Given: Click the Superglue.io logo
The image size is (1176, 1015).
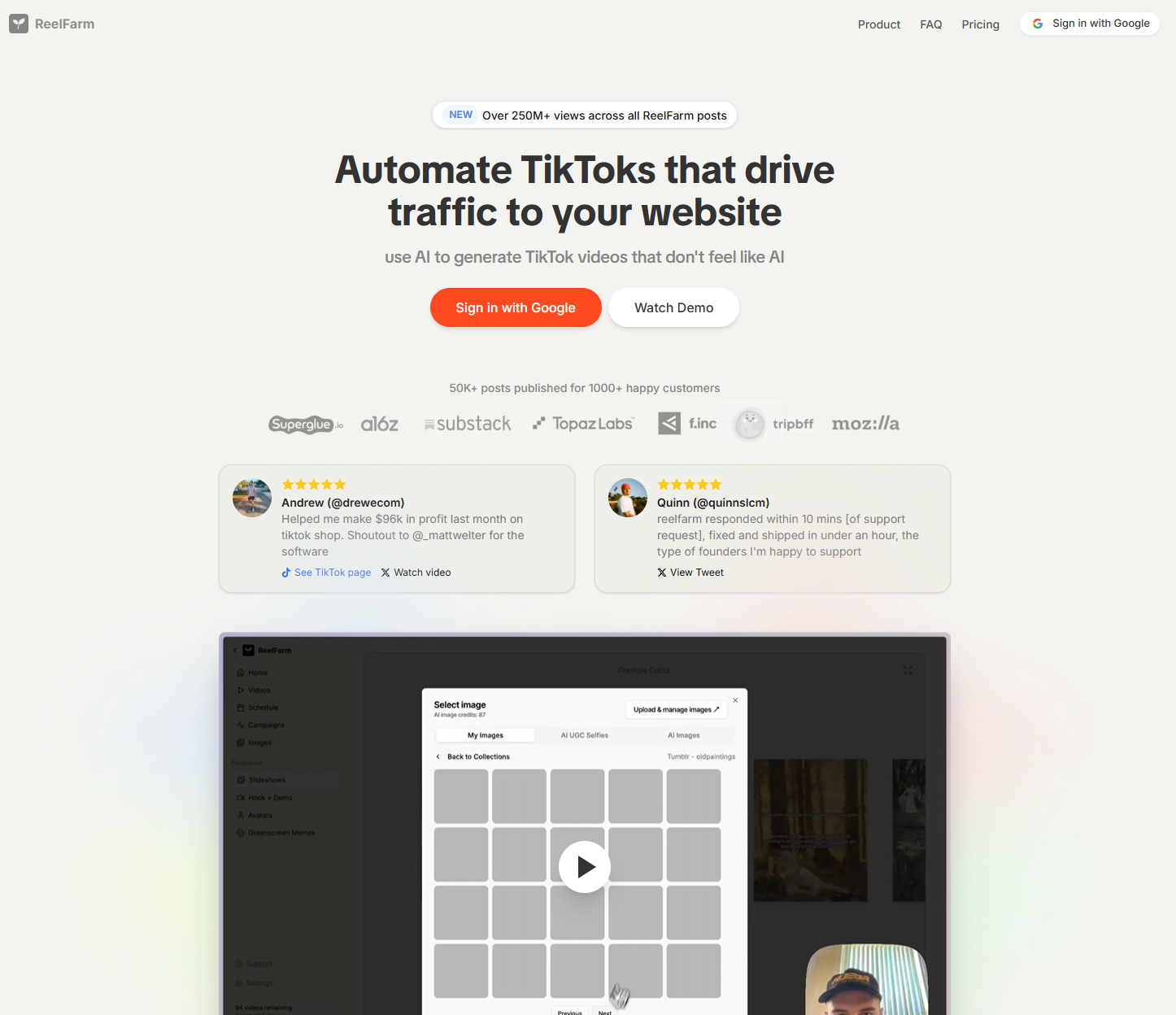Looking at the screenshot, I should (x=306, y=424).
